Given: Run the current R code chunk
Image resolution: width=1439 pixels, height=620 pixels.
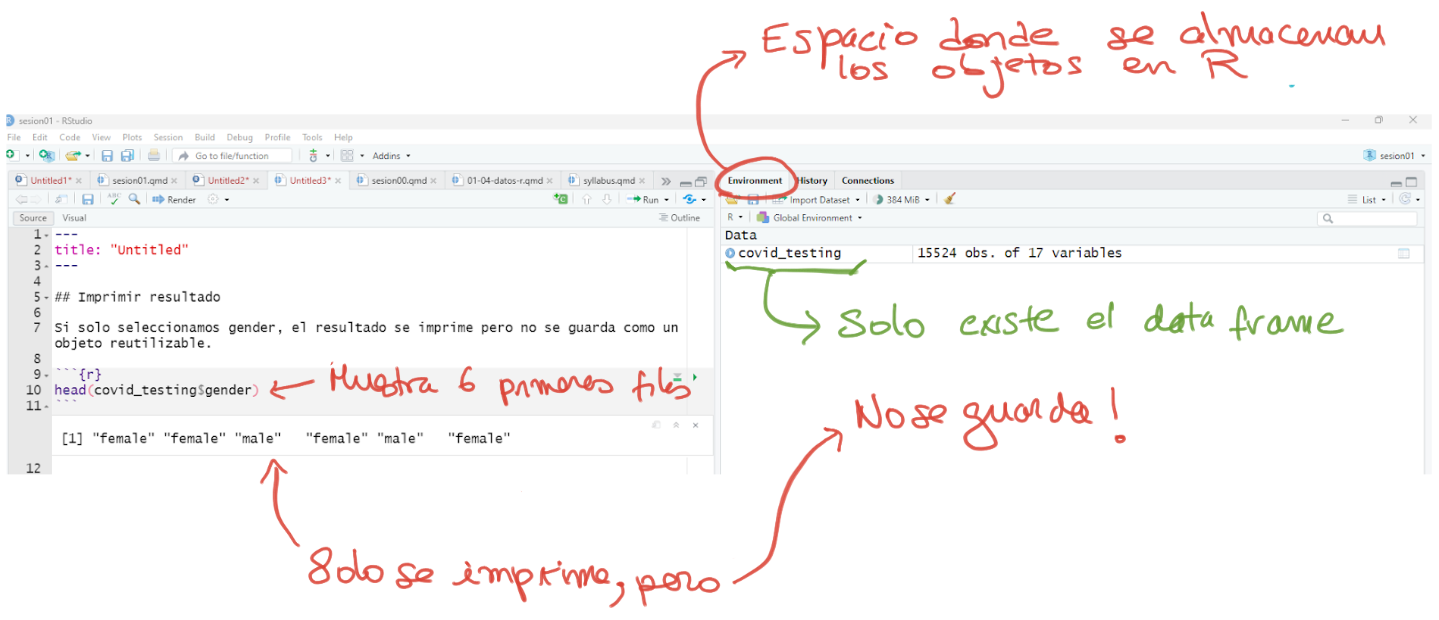Looking at the screenshot, I should (x=695, y=377).
